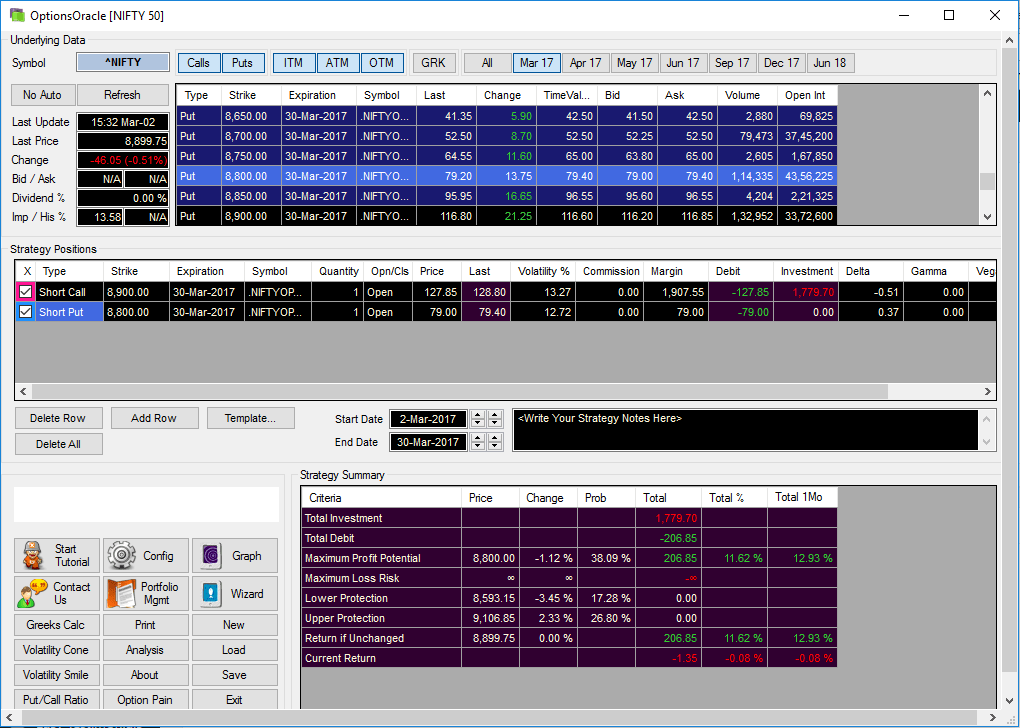Click the ^NIFTY symbol button
The height and width of the screenshot is (728, 1020).
coord(123,62)
